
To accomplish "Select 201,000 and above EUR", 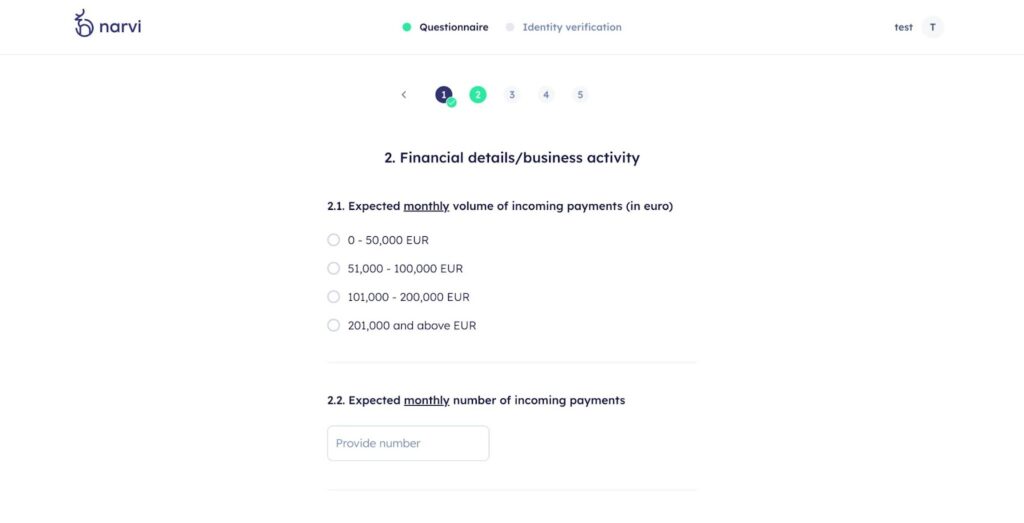I will click(334, 325).
